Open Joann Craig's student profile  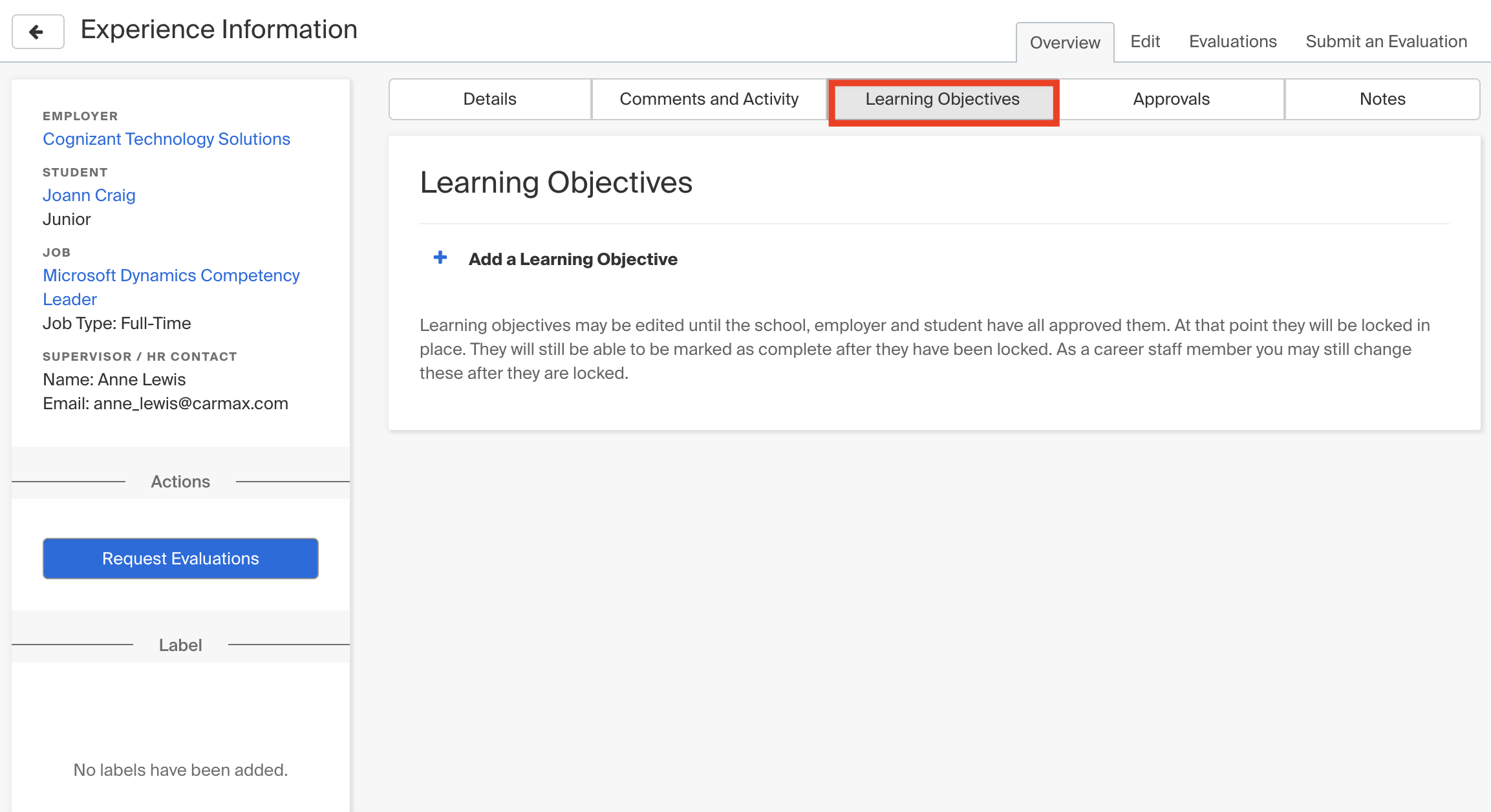(89, 195)
